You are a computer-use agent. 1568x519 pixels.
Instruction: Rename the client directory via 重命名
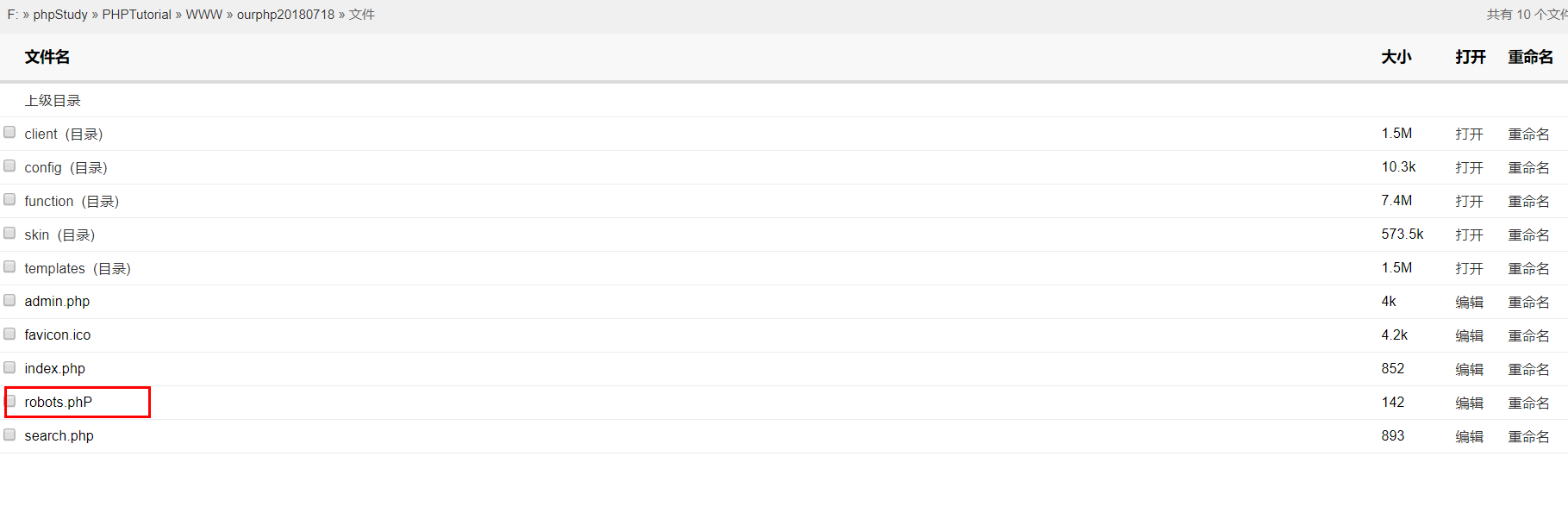coord(1528,134)
